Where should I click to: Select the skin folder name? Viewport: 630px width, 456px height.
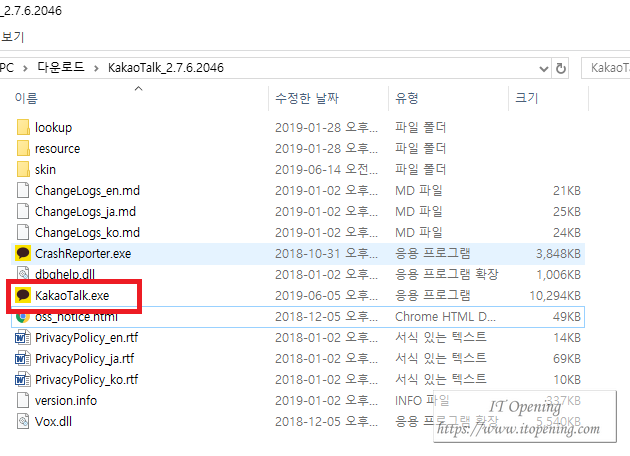45,169
